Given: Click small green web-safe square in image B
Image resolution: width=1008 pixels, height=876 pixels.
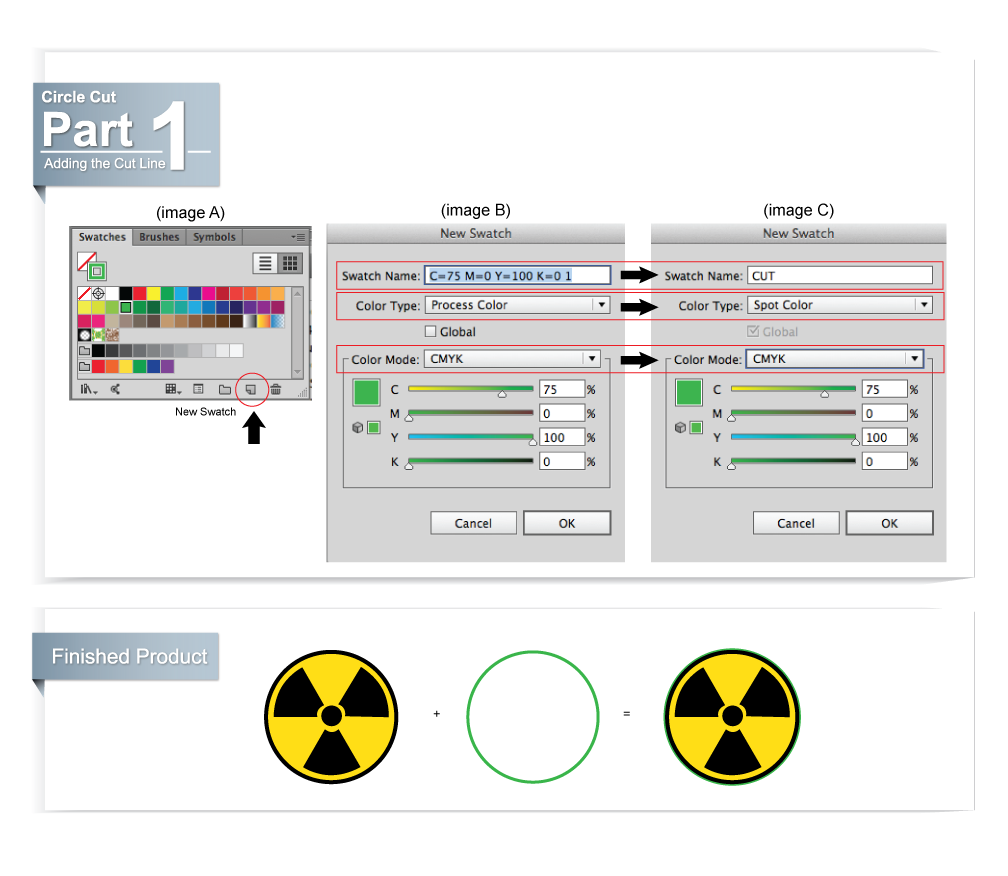Looking at the screenshot, I should pyautogui.click(x=374, y=427).
